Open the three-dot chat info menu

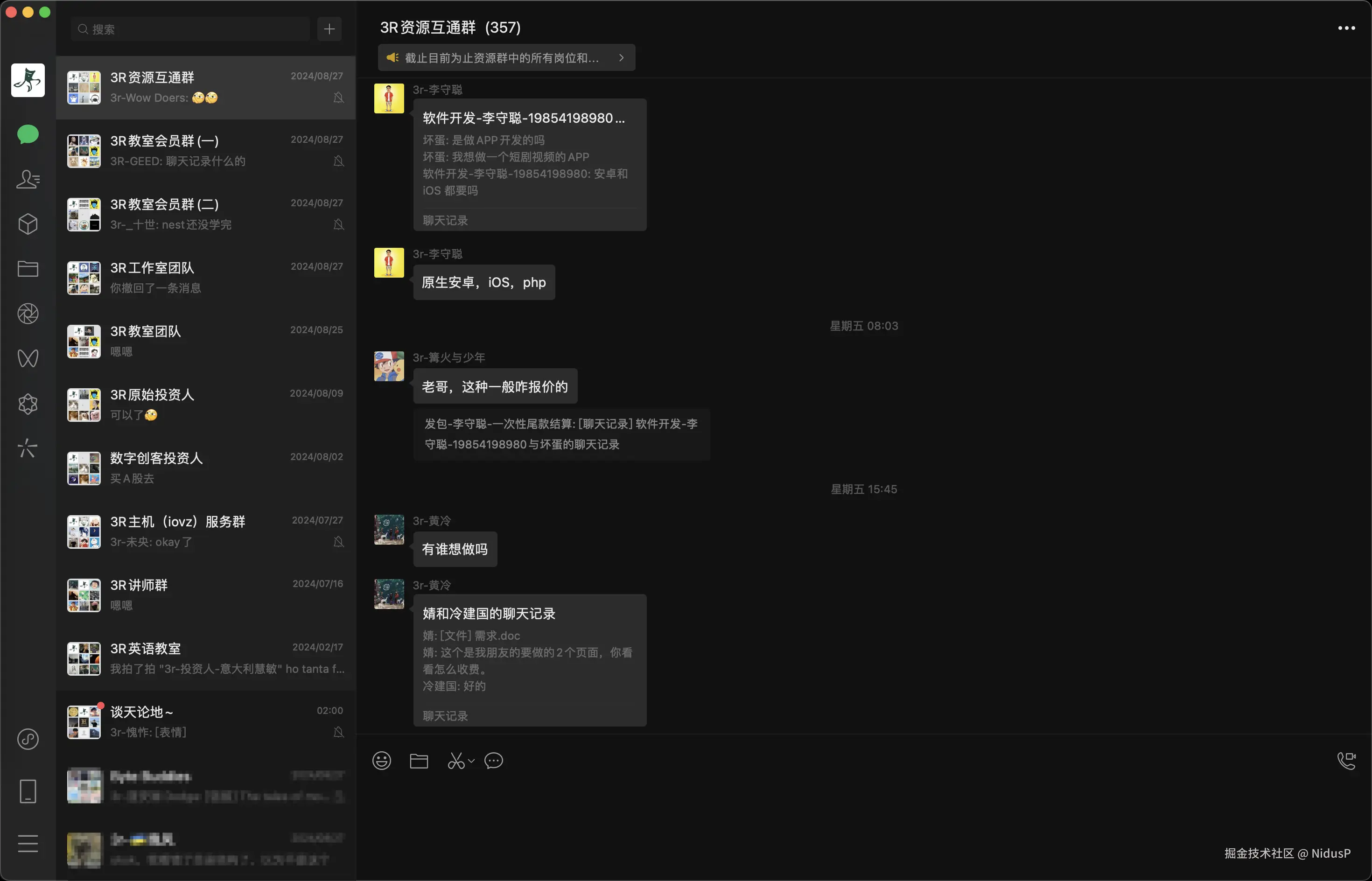1346,28
